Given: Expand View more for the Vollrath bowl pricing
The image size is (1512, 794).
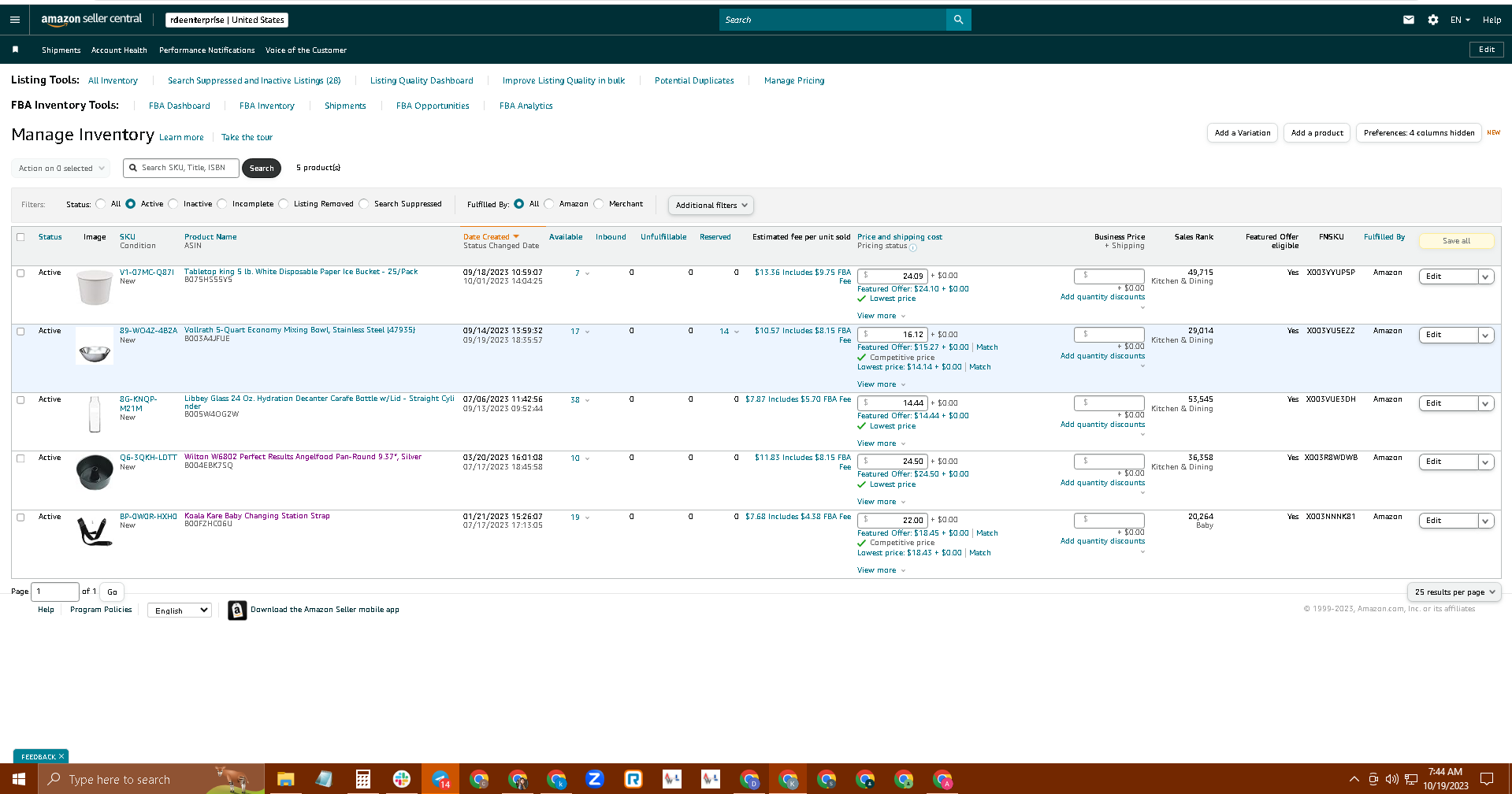Looking at the screenshot, I should [x=881, y=384].
